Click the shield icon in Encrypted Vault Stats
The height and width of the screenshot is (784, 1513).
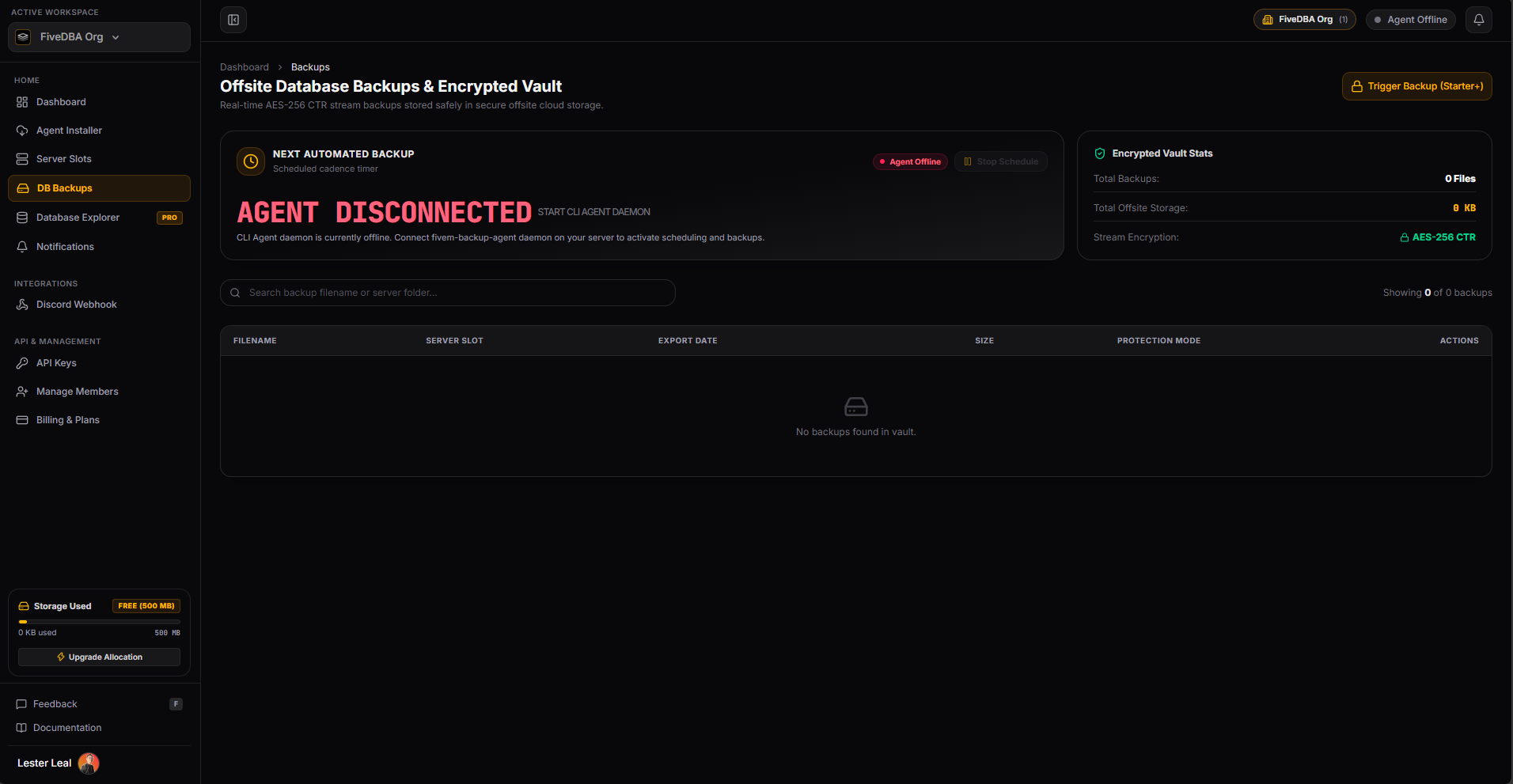click(x=1100, y=153)
